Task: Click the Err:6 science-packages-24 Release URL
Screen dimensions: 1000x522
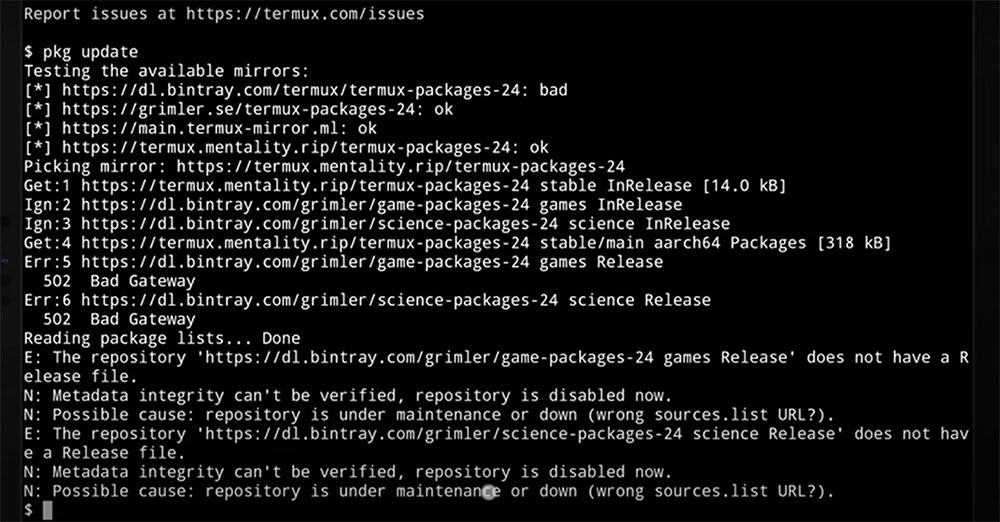Action: coord(320,301)
